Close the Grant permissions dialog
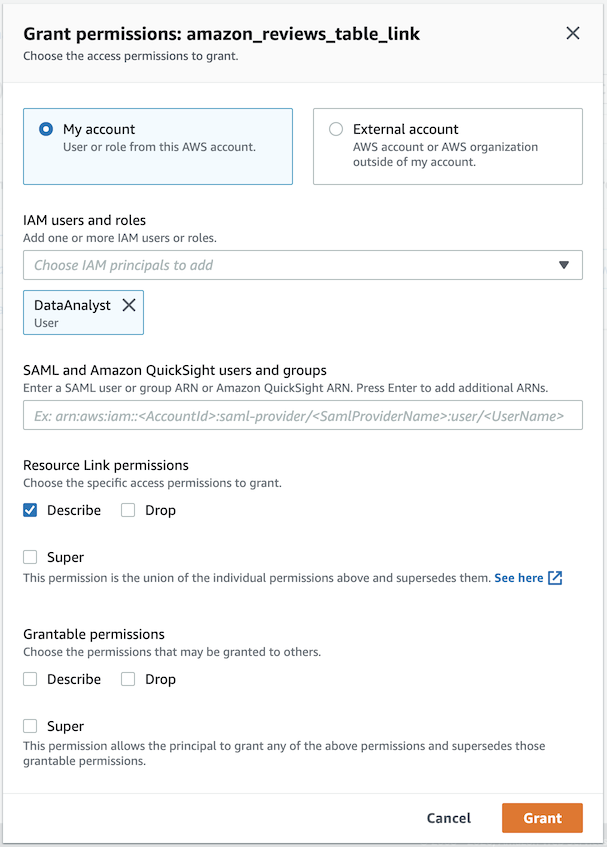The image size is (607, 847). (x=573, y=33)
